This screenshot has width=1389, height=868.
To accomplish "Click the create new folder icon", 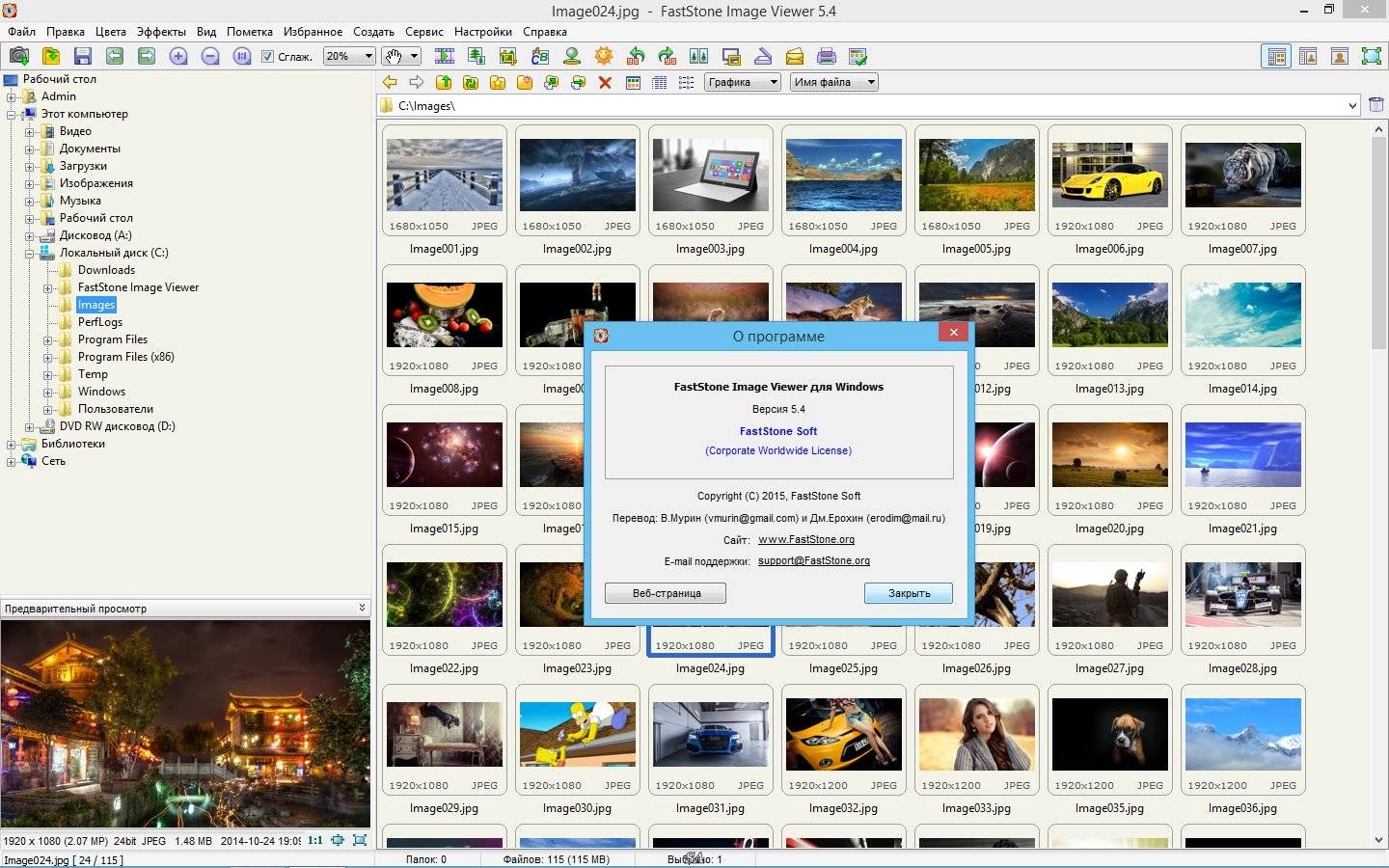I will point(525,82).
